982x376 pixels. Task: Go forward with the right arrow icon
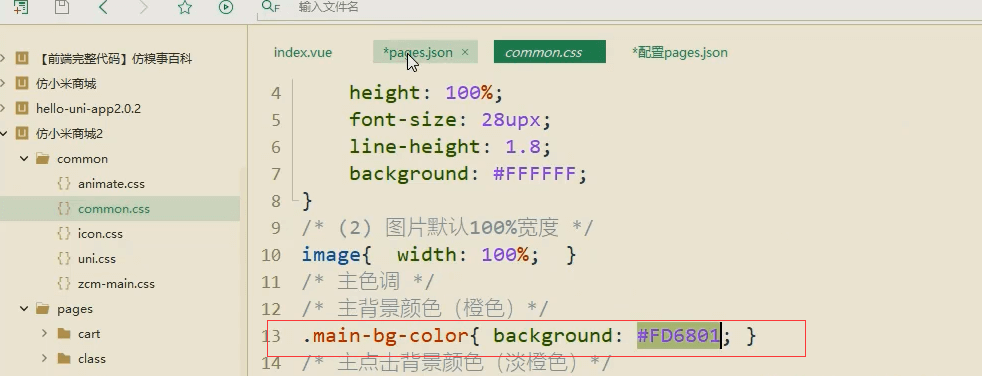click(144, 7)
